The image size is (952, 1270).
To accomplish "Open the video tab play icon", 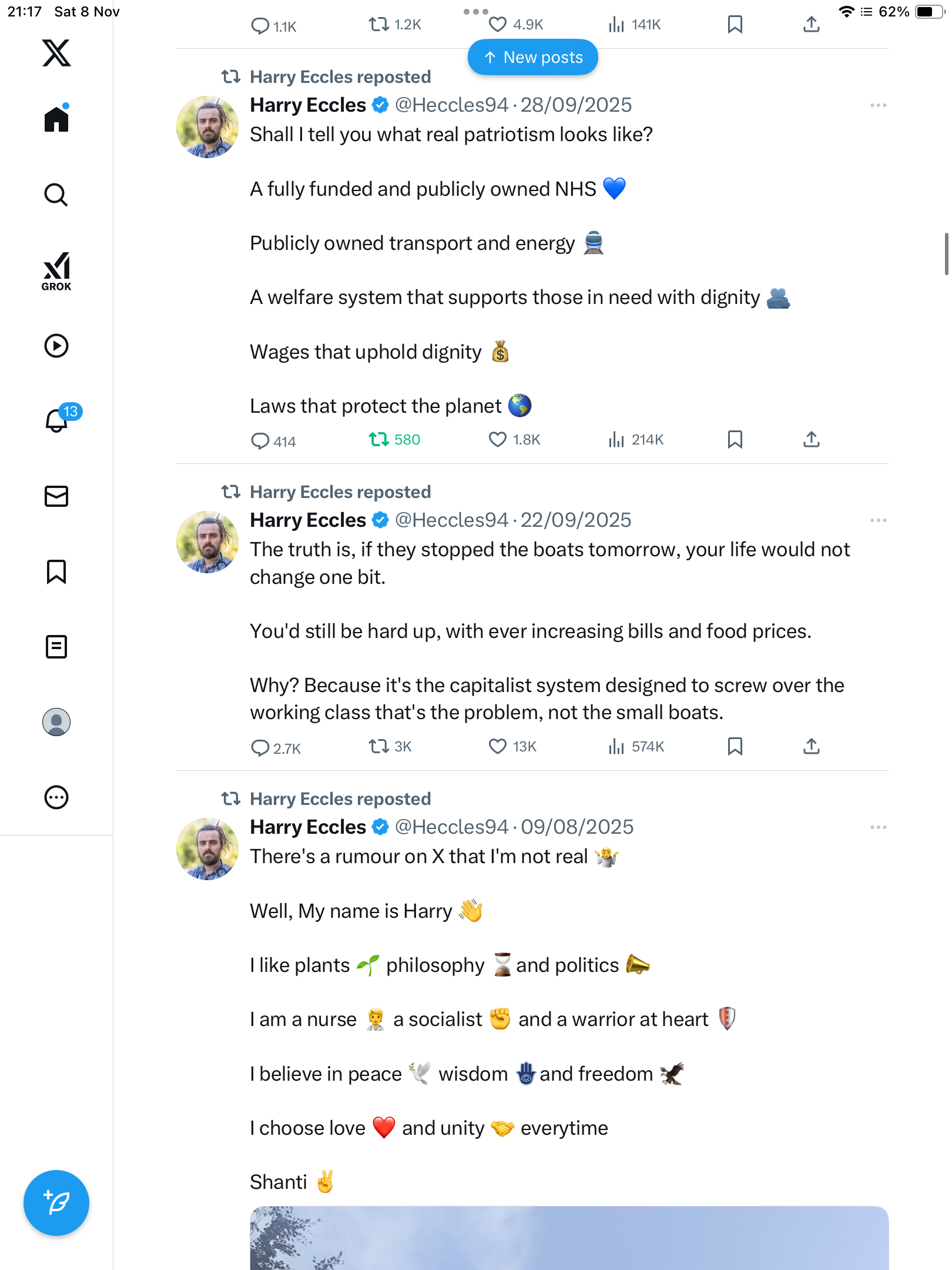I will point(56,346).
